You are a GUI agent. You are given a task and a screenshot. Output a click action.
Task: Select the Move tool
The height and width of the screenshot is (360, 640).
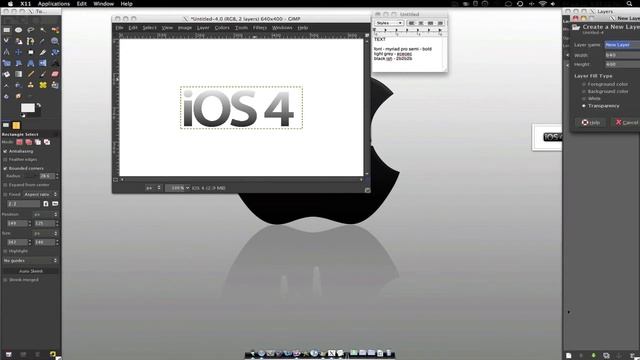coord(18,52)
